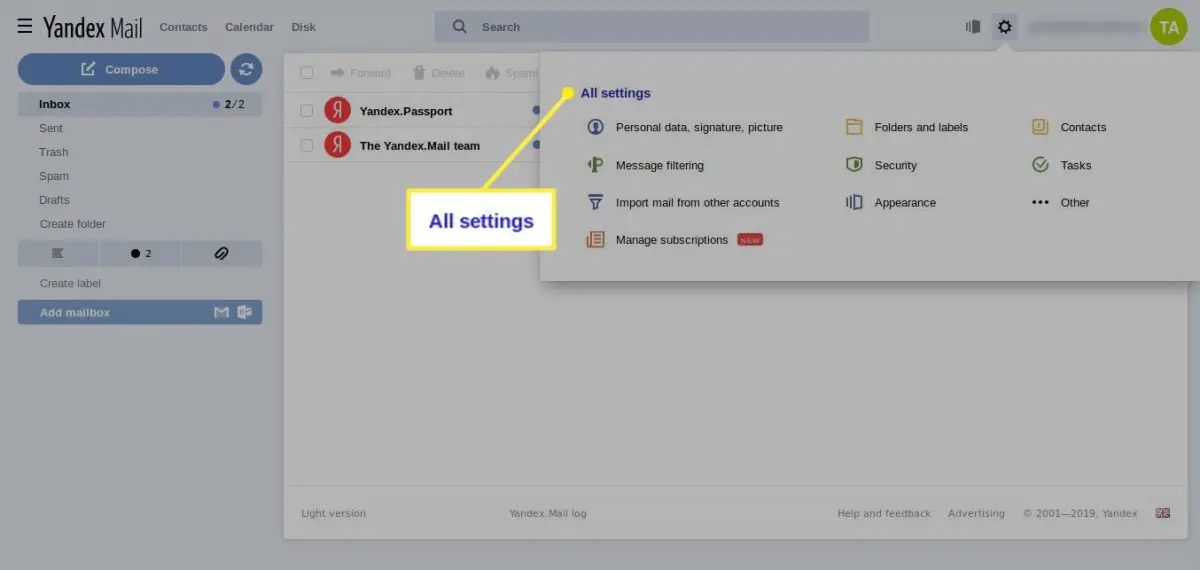Viewport: 1200px width, 570px height.
Task: Click the Yandex.Passport sender avatar
Action: point(337,111)
